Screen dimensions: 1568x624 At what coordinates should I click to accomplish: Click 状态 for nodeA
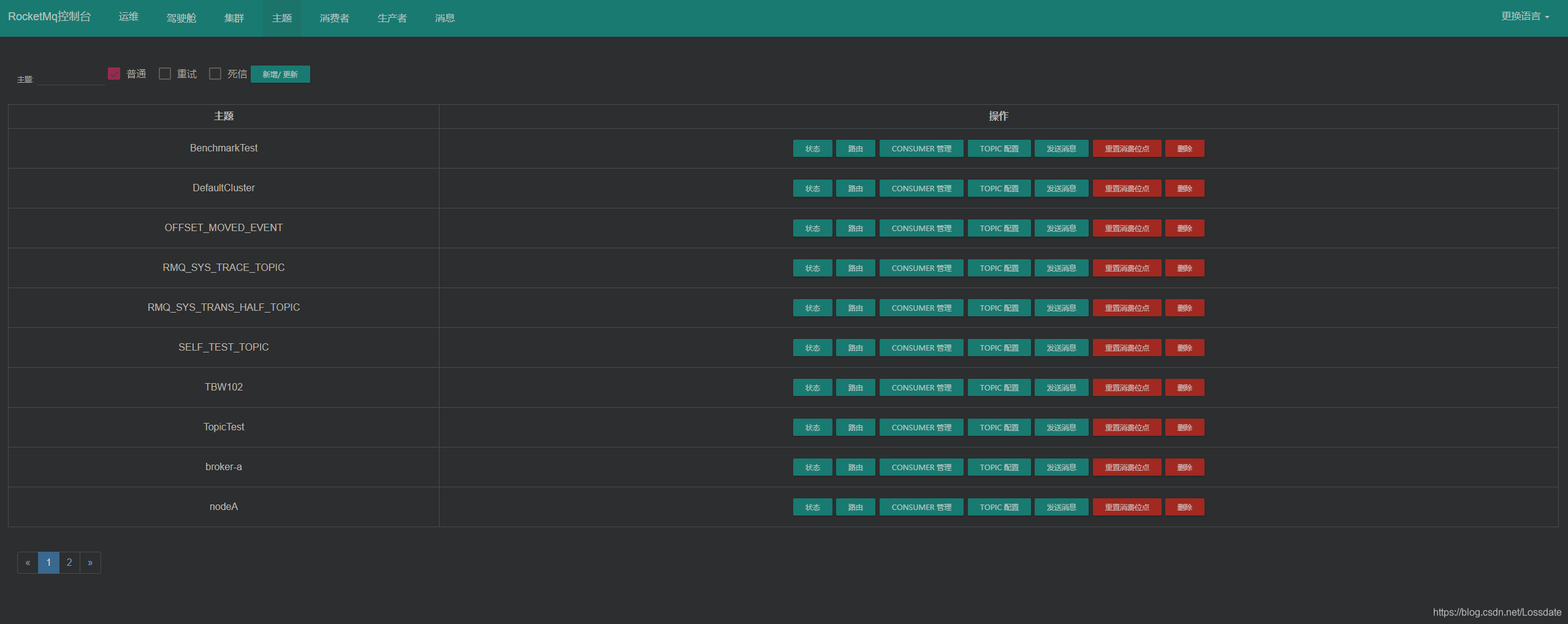coord(813,507)
